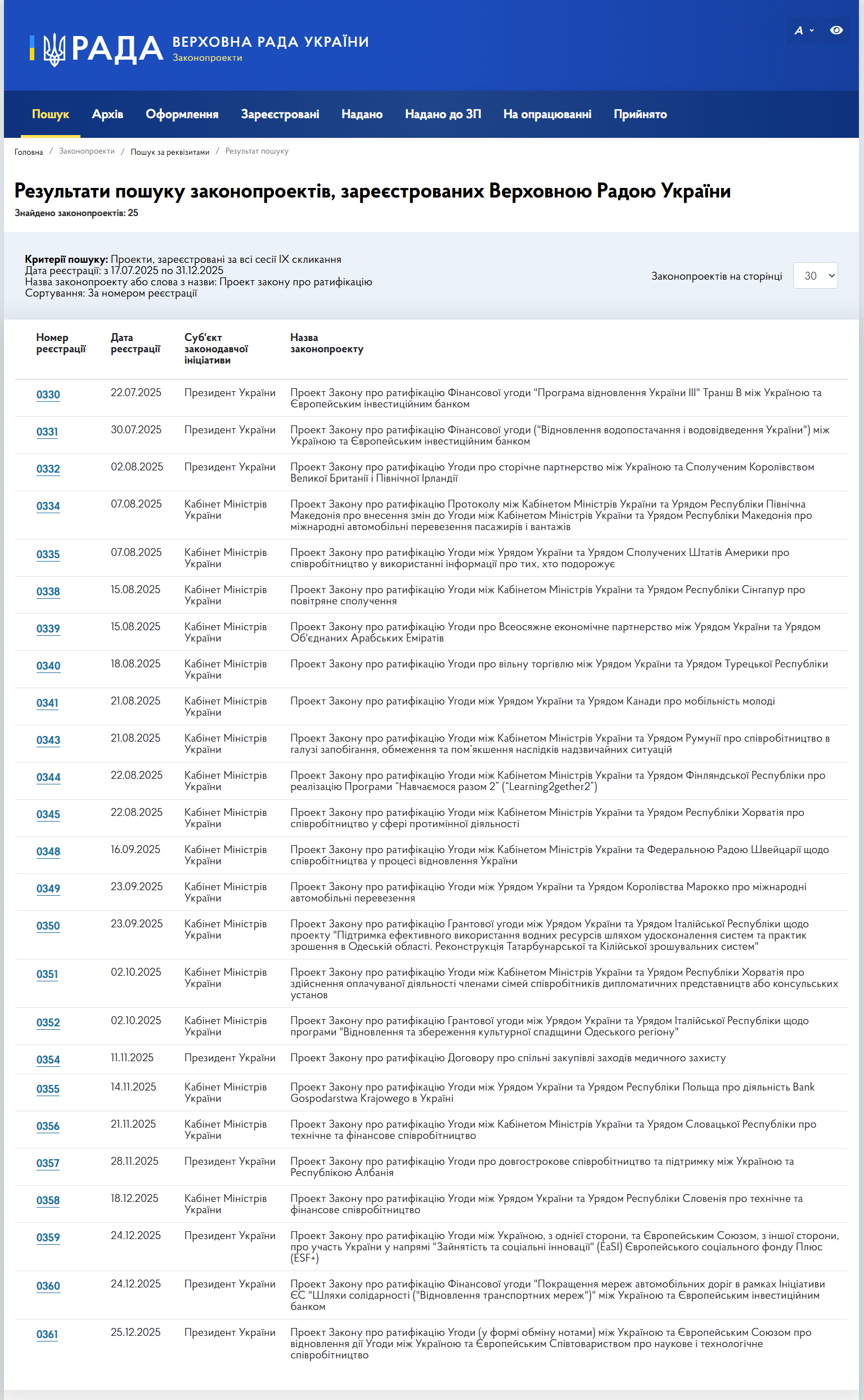Follow the 0352 registration link
Viewport: 864px width, 1400px height.
[48, 1022]
